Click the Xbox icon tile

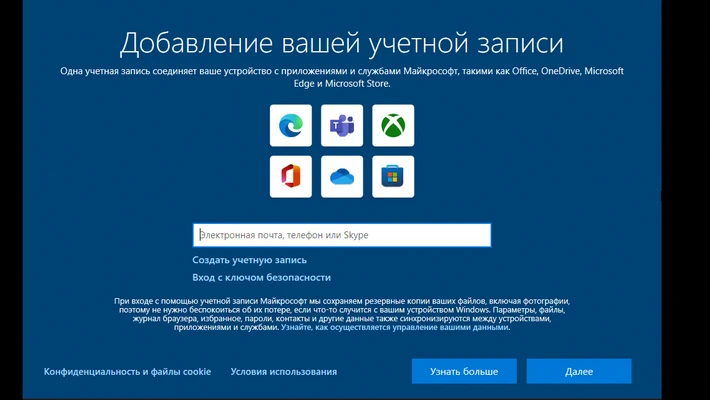click(393, 125)
